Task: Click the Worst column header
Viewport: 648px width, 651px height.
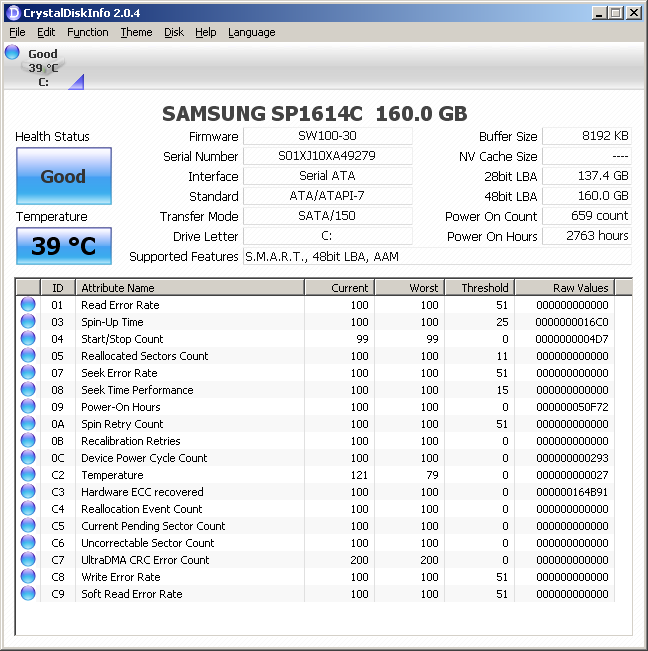Action: tap(410, 288)
